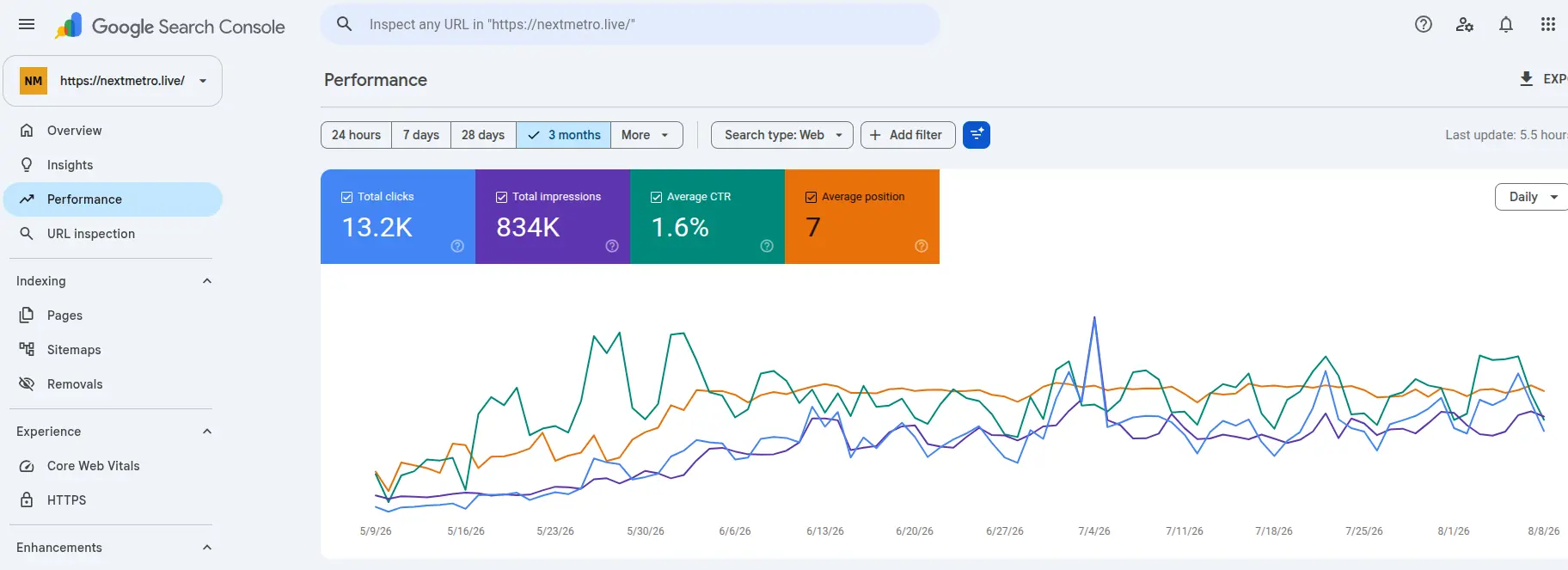Select the 28 days range tab
1568x570 pixels.
coord(483,135)
